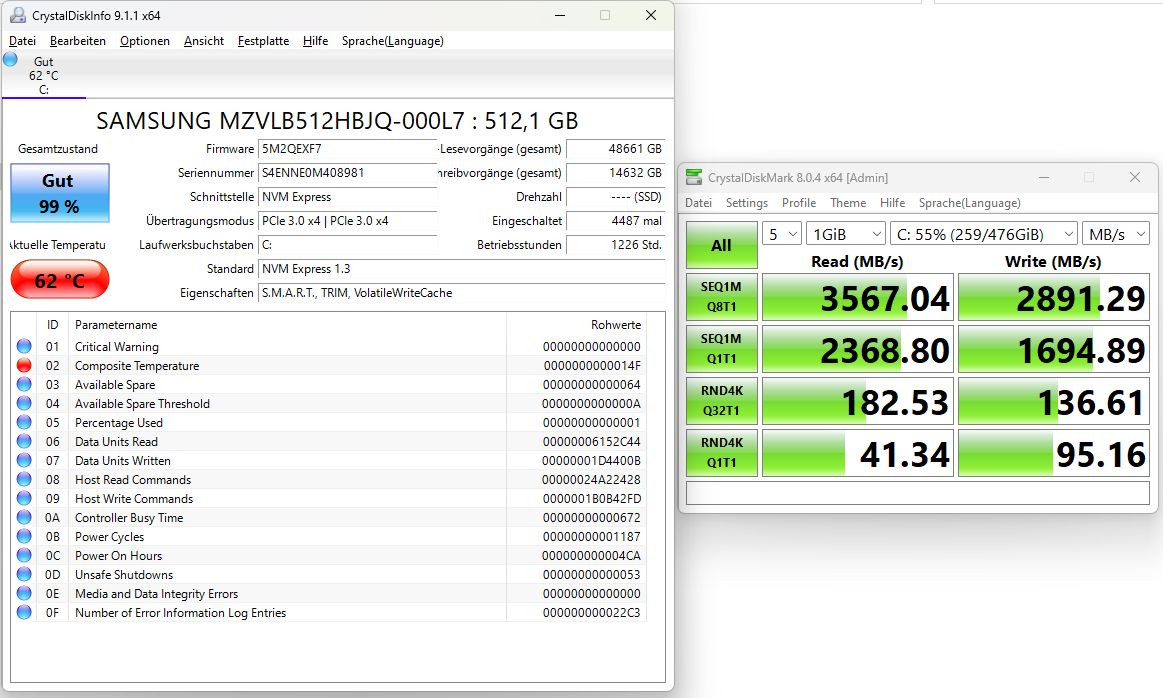
Task: Click the empty comment field in CrystalDiskMark
Action: [917, 493]
